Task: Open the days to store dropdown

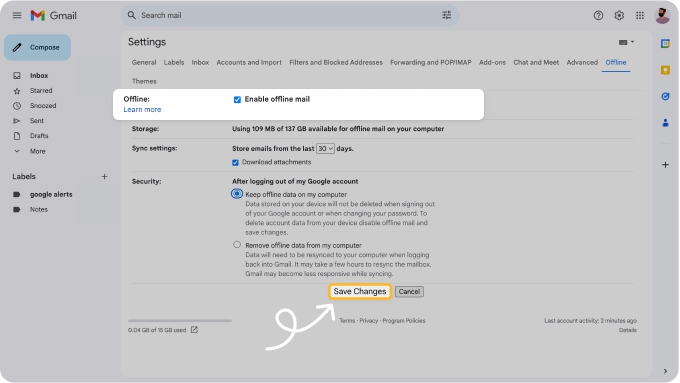Action: pyautogui.click(x=325, y=148)
